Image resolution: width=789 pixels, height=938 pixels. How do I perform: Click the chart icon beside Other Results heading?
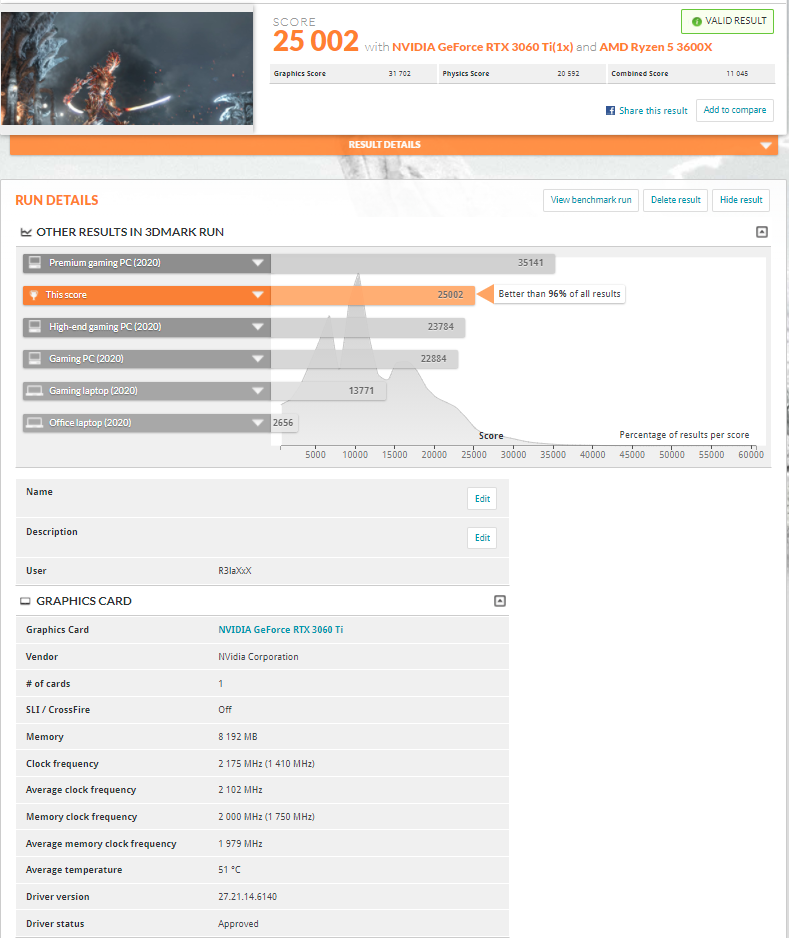click(x=26, y=232)
